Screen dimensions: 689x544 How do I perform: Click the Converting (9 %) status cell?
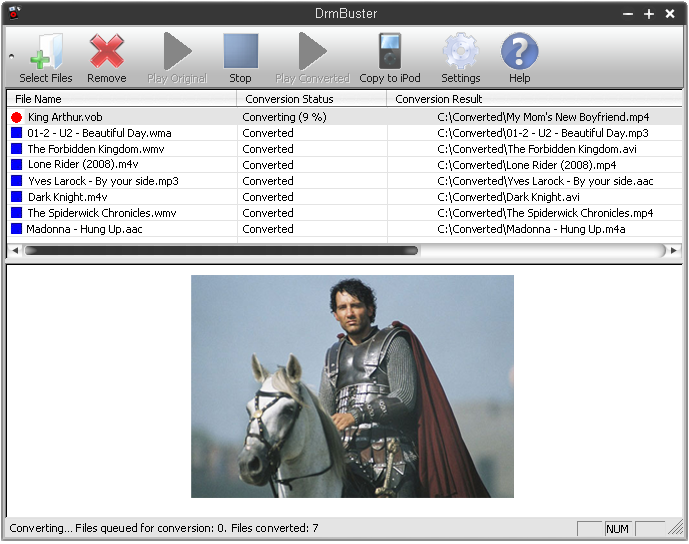pos(284,117)
